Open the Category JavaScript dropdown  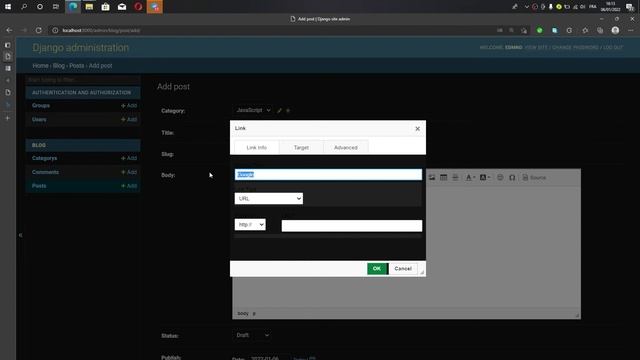point(253,110)
